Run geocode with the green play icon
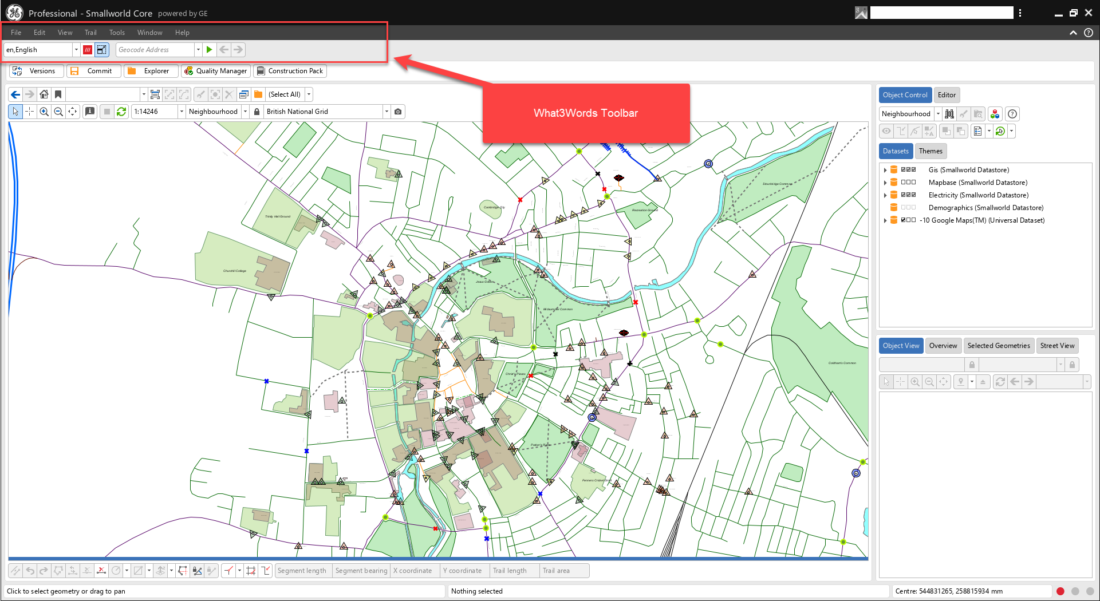This screenshot has width=1100, height=601. (x=209, y=50)
